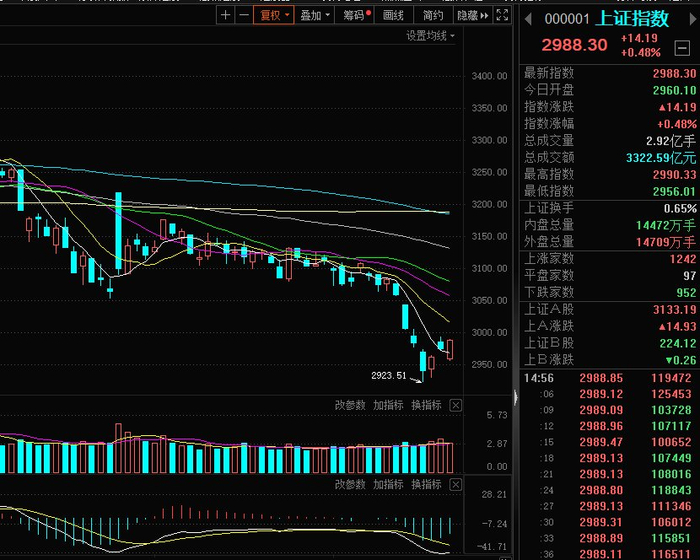700x560 pixels.
Task: Click 内盘总量 value 14472万手
Action: (x=666, y=226)
